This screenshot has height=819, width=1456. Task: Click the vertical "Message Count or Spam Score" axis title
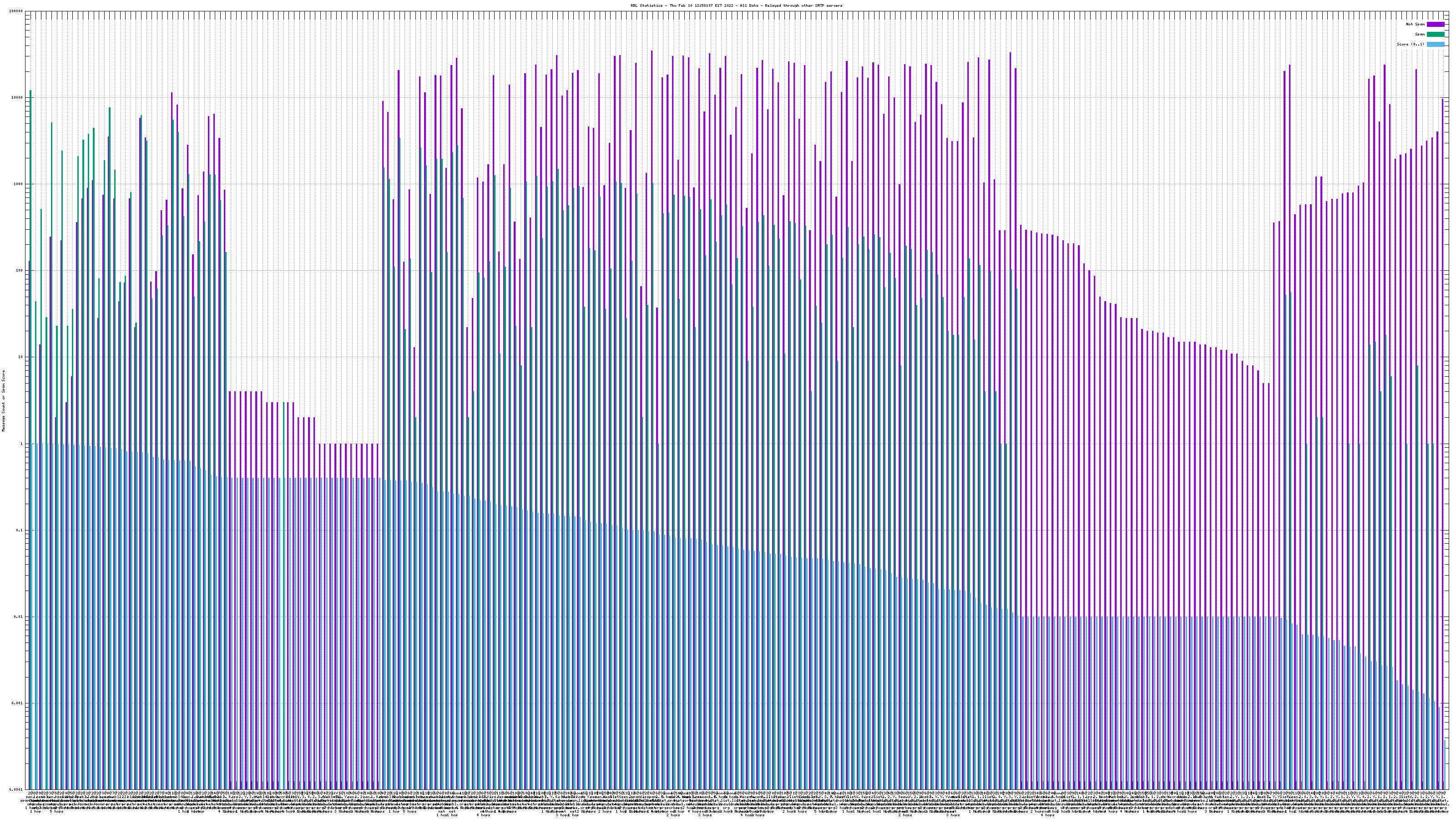click(3, 401)
